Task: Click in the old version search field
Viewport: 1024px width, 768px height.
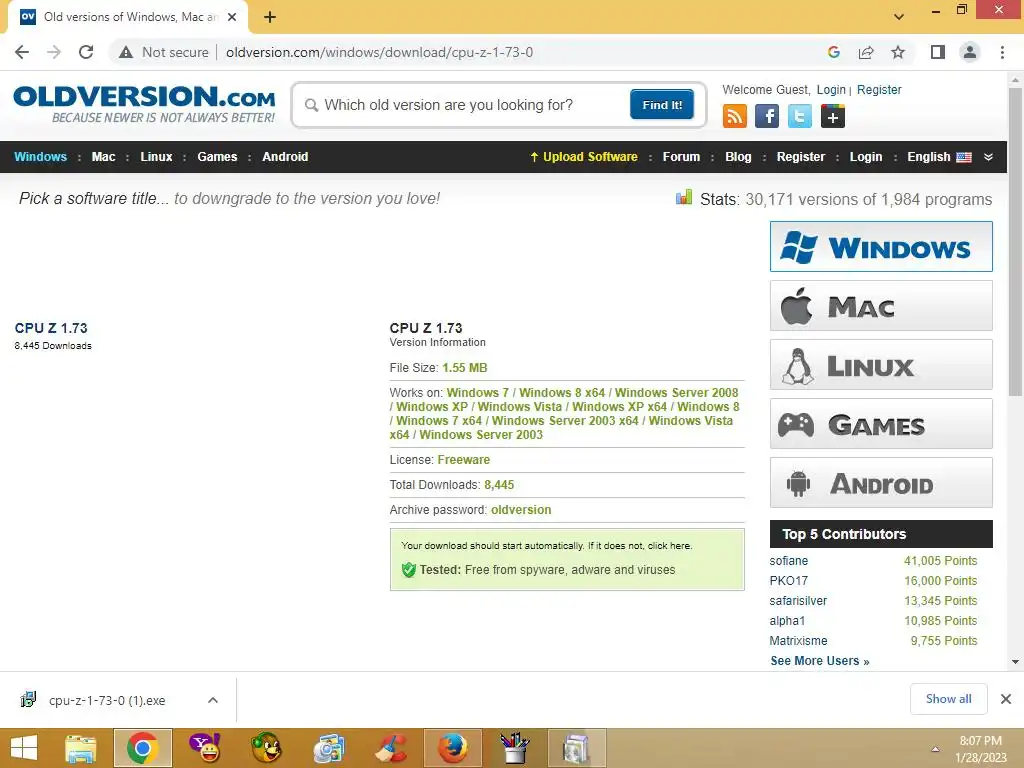Action: (x=470, y=105)
